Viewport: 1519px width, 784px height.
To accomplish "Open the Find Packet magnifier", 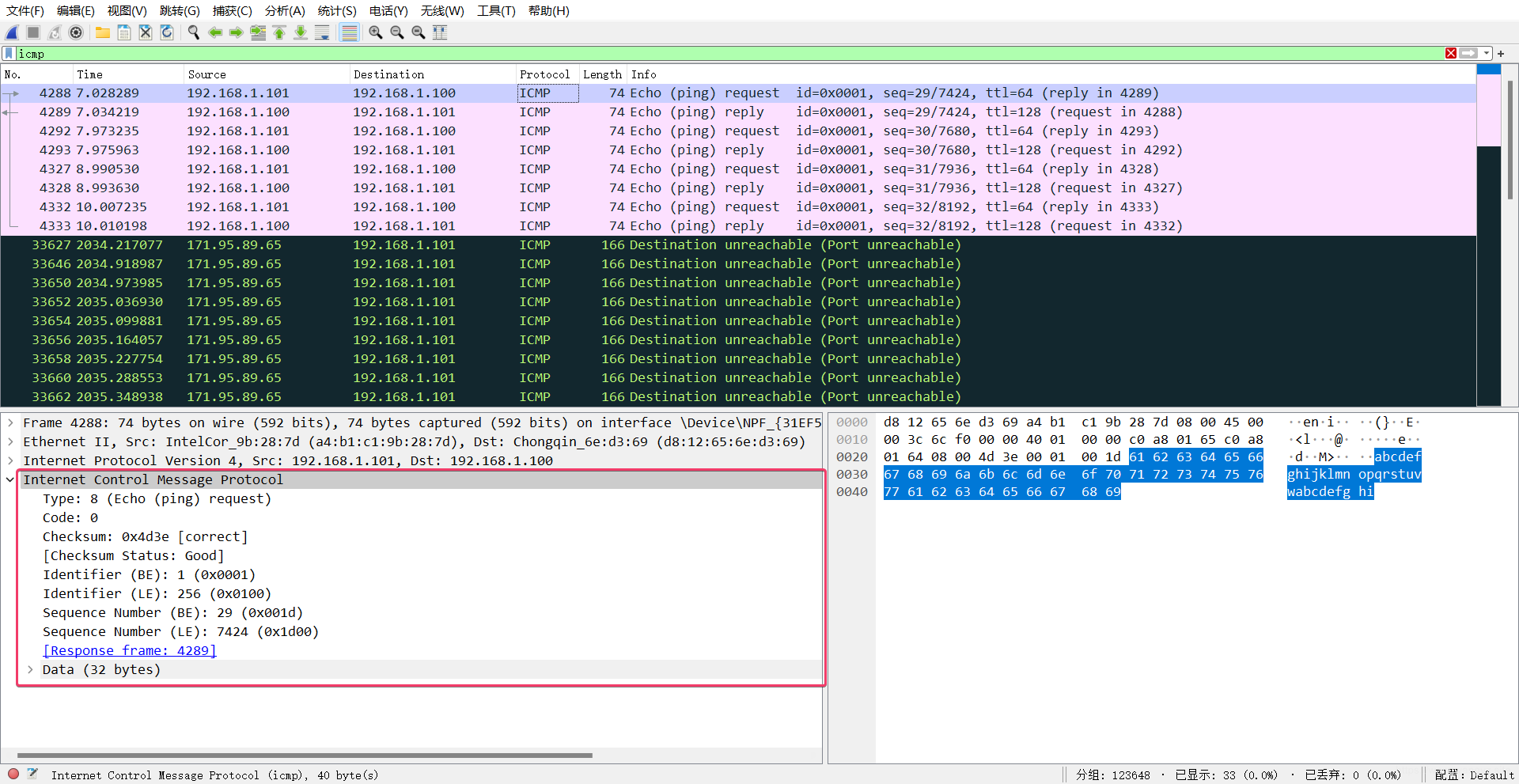I will [194, 32].
